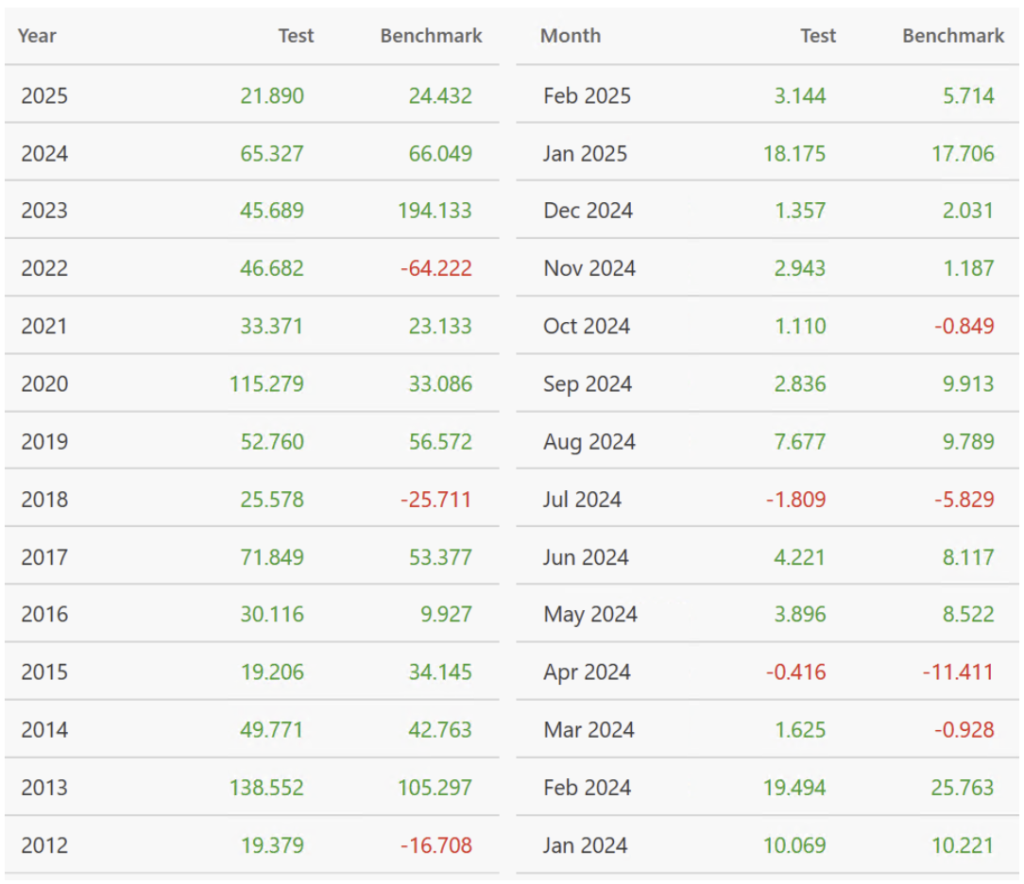The height and width of the screenshot is (884, 1024).
Task: Select the Feb 2025 month row label
Action: [587, 96]
